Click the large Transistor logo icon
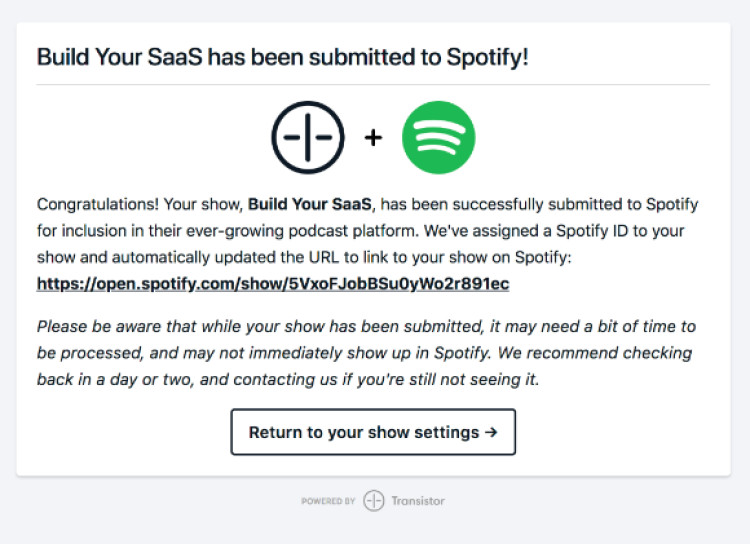This screenshot has width=750, height=544. [308, 137]
